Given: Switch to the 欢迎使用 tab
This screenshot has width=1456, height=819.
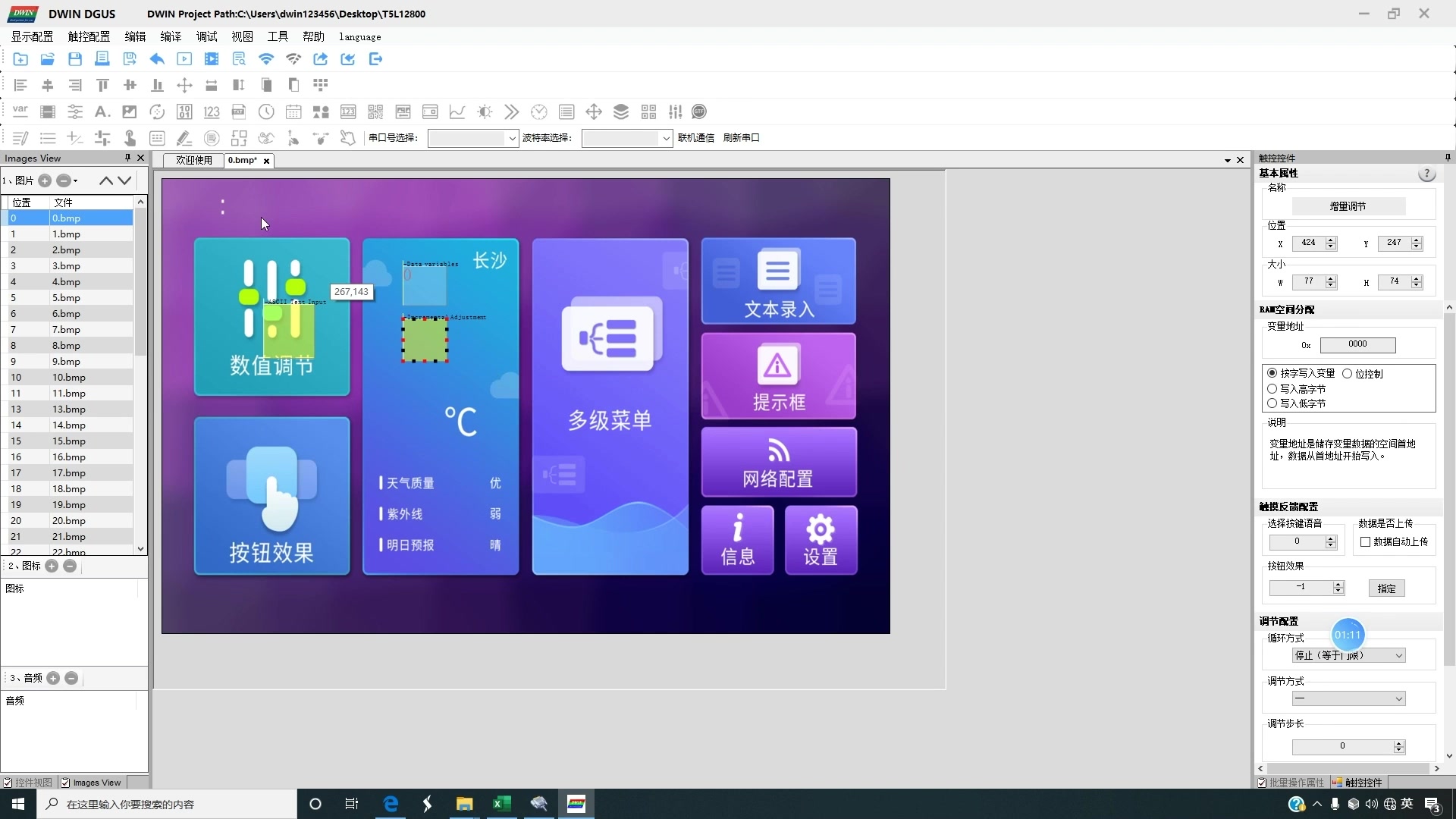Looking at the screenshot, I should pyautogui.click(x=194, y=161).
